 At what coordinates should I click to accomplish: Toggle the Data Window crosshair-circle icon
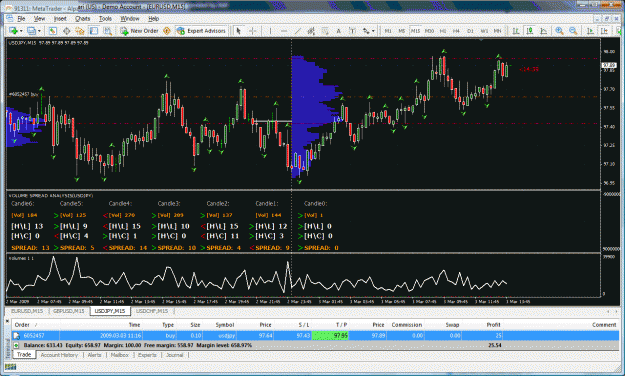pyautogui.click(x=67, y=31)
